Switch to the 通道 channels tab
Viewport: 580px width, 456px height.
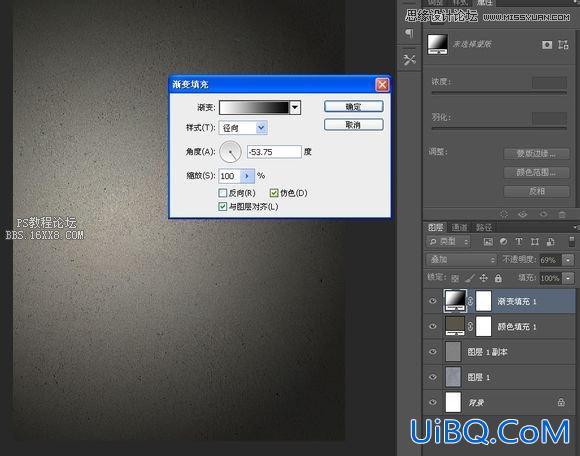pyautogui.click(x=459, y=227)
